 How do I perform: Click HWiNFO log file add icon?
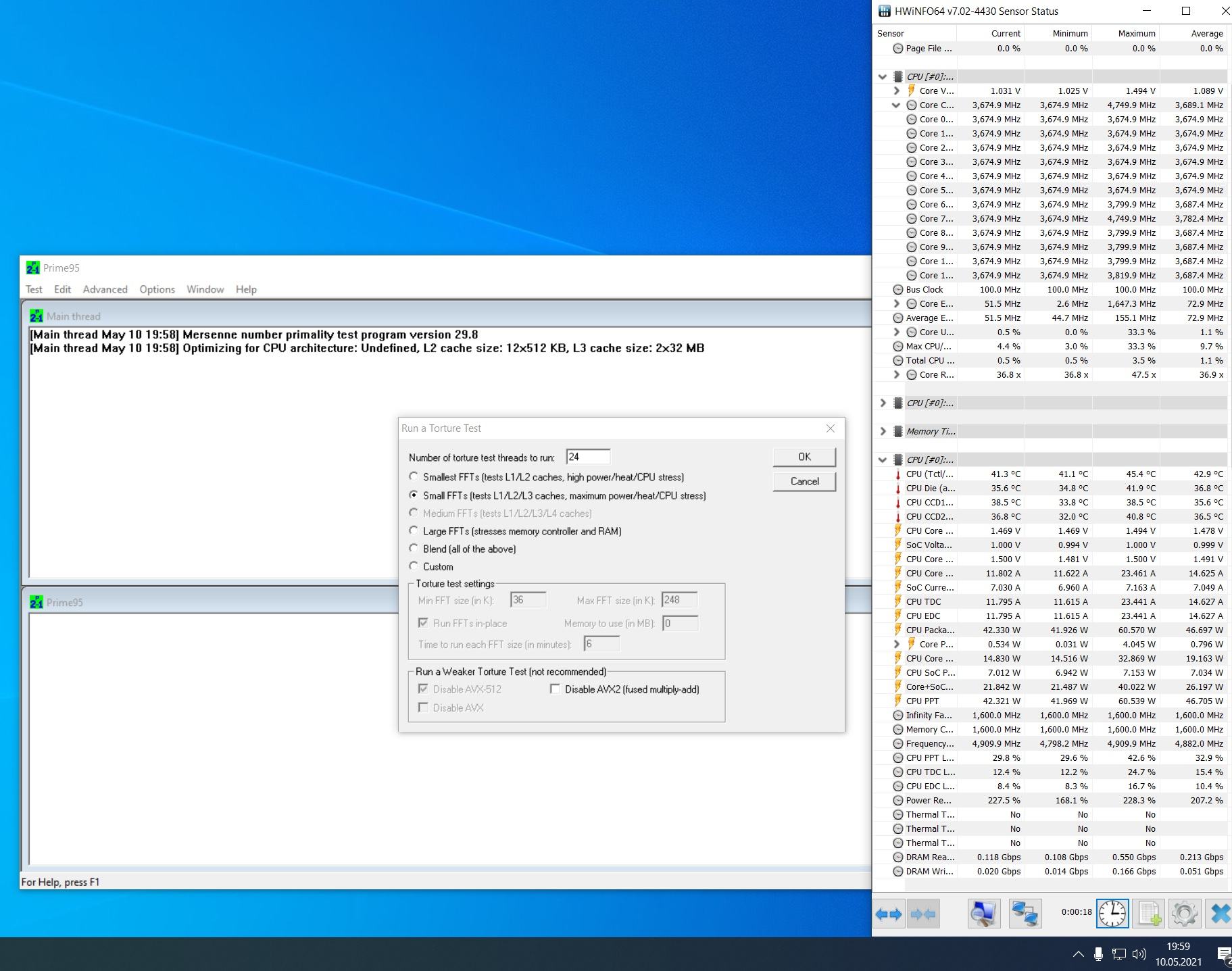[x=1149, y=914]
